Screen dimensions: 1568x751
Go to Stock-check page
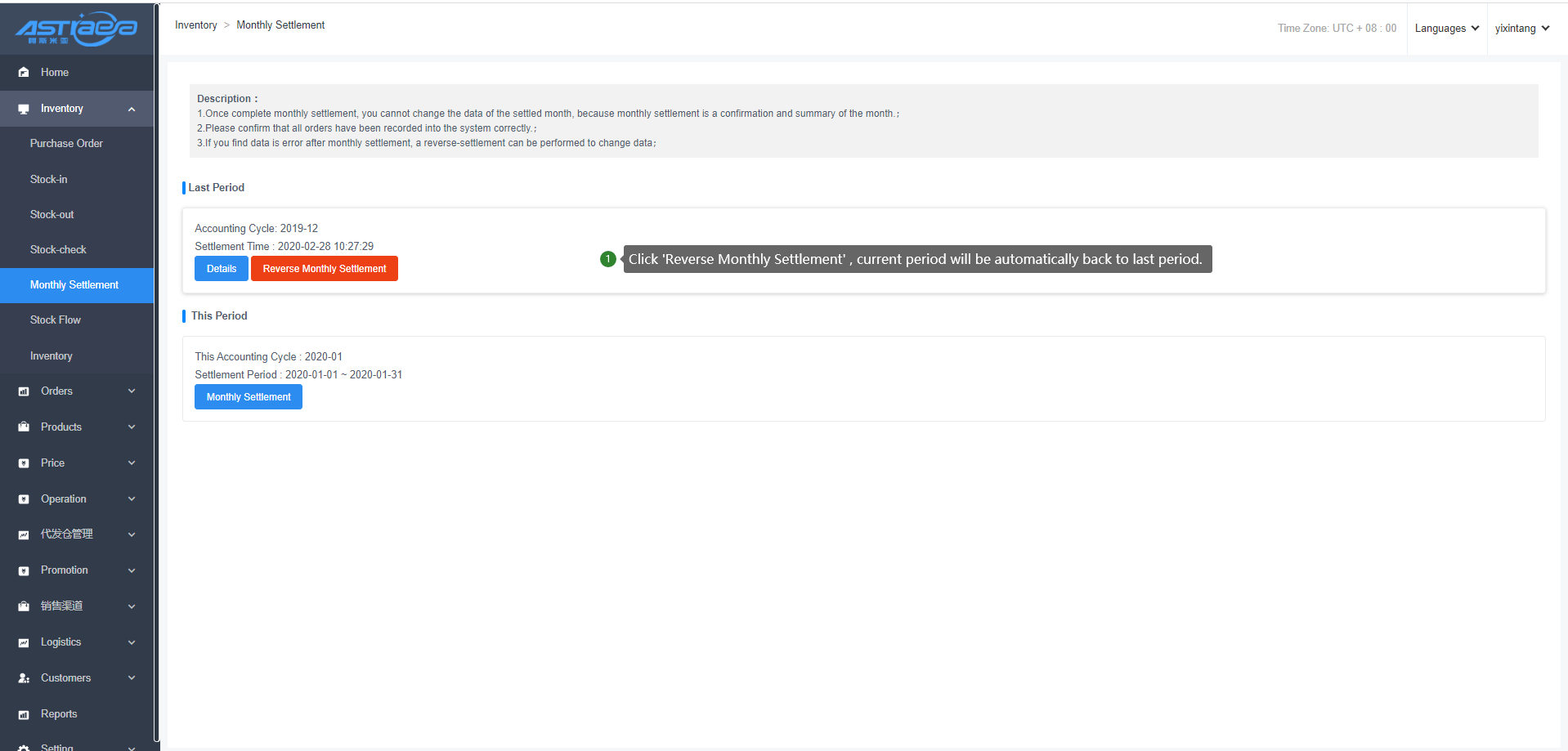(58, 250)
